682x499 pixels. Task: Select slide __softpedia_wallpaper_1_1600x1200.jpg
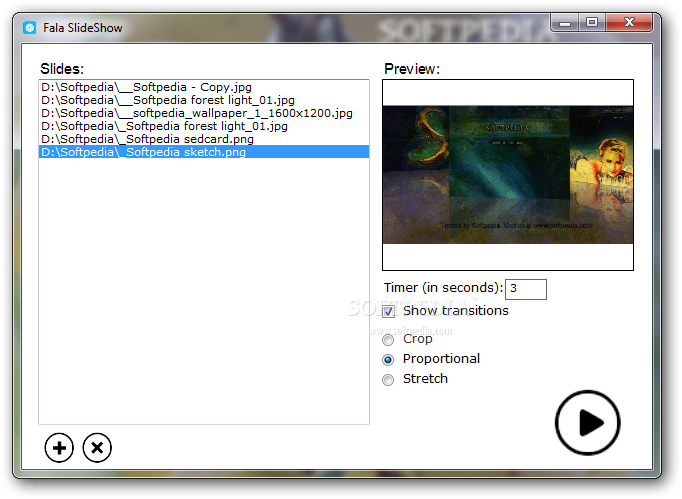pyautogui.click(x=204, y=113)
